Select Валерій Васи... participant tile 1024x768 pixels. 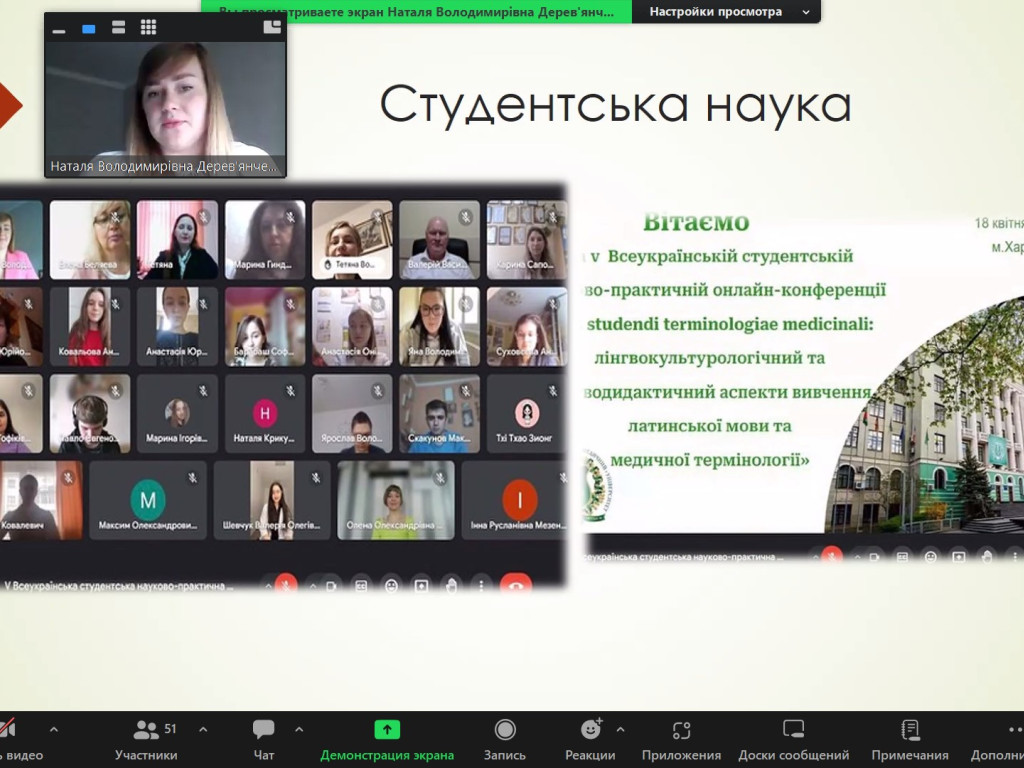[x=440, y=240]
